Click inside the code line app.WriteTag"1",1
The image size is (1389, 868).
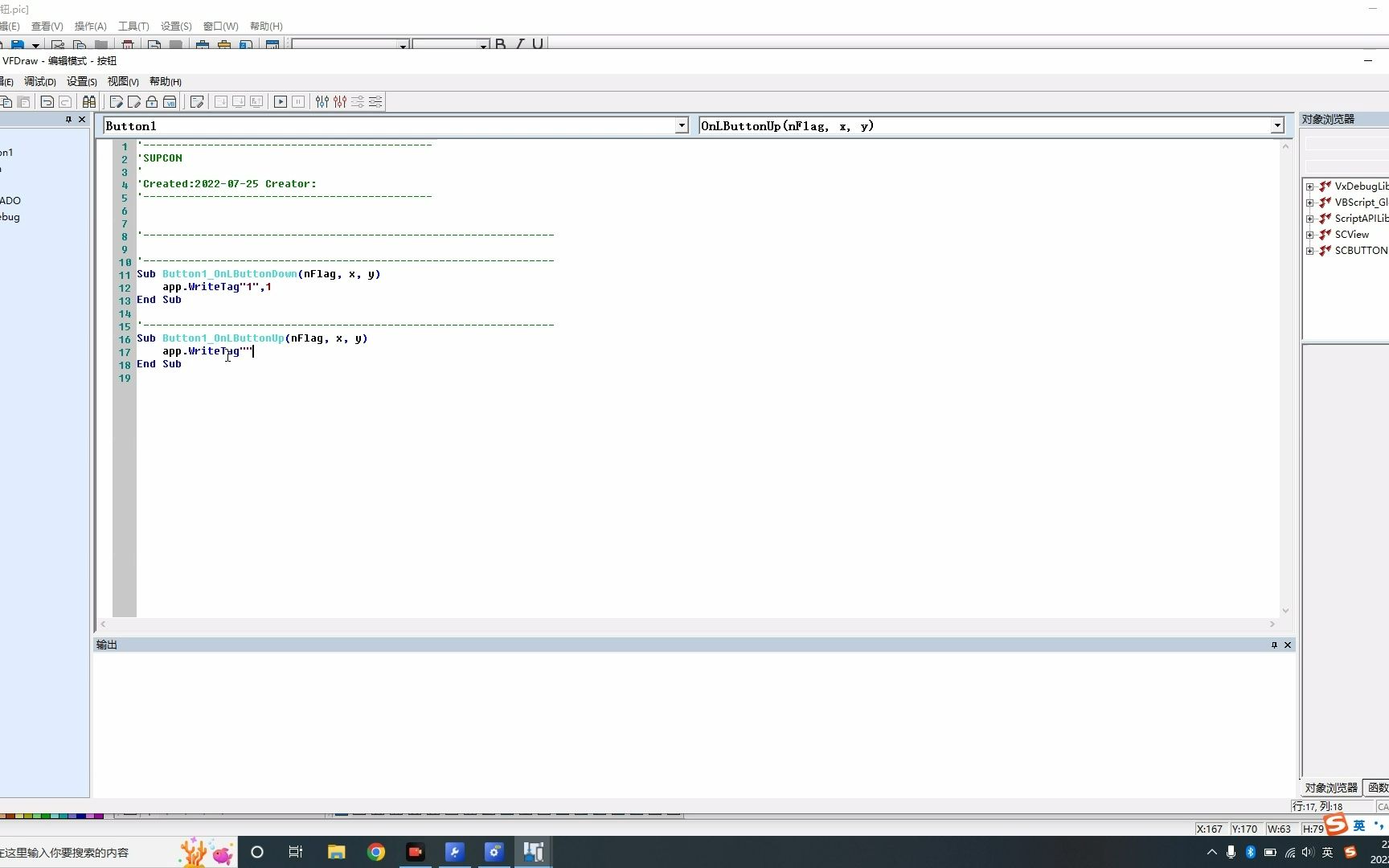217,286
